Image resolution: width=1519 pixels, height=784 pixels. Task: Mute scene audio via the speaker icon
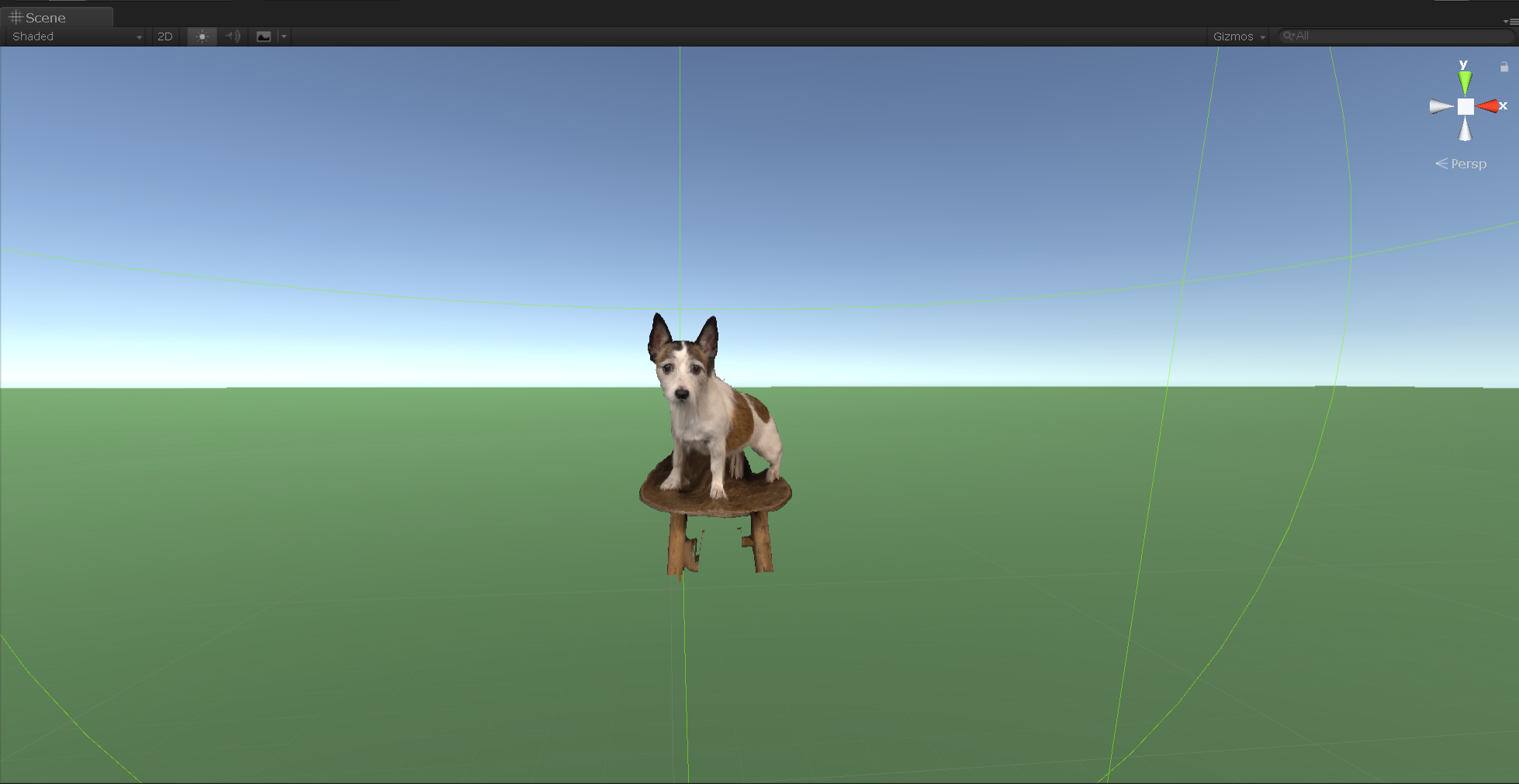tap(232, 36)
